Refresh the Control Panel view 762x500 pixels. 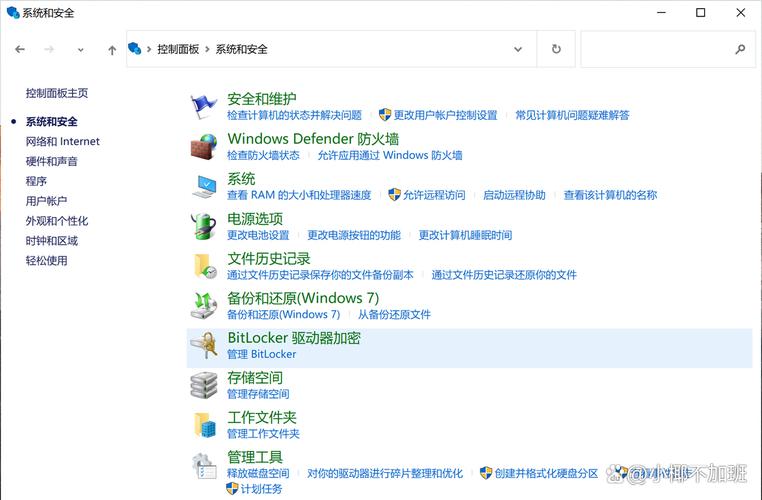click(556, 49)
